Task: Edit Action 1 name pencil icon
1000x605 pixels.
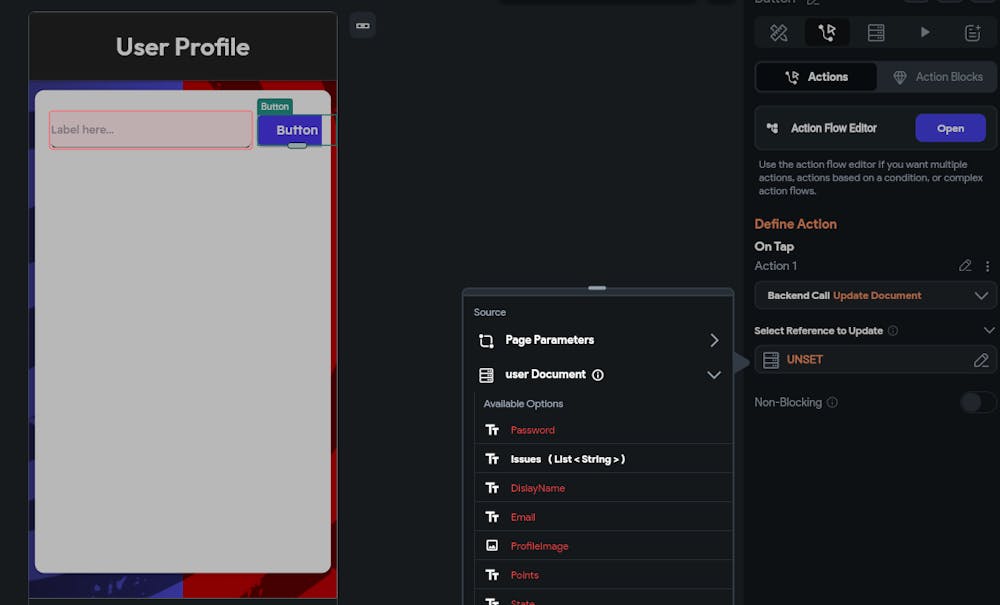Action: point(965,266)
